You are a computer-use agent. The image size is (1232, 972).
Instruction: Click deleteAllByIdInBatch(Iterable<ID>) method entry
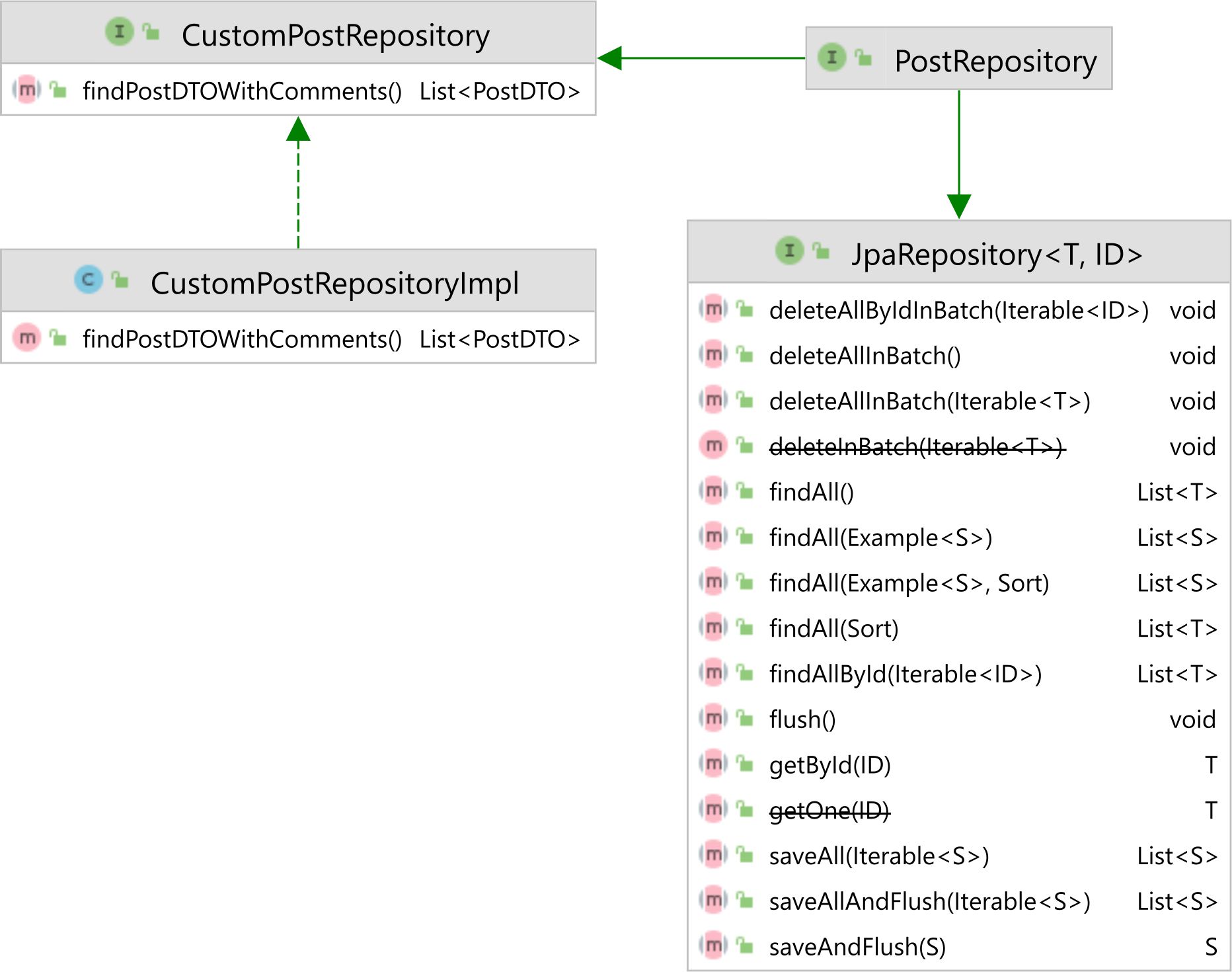(959, 310)
